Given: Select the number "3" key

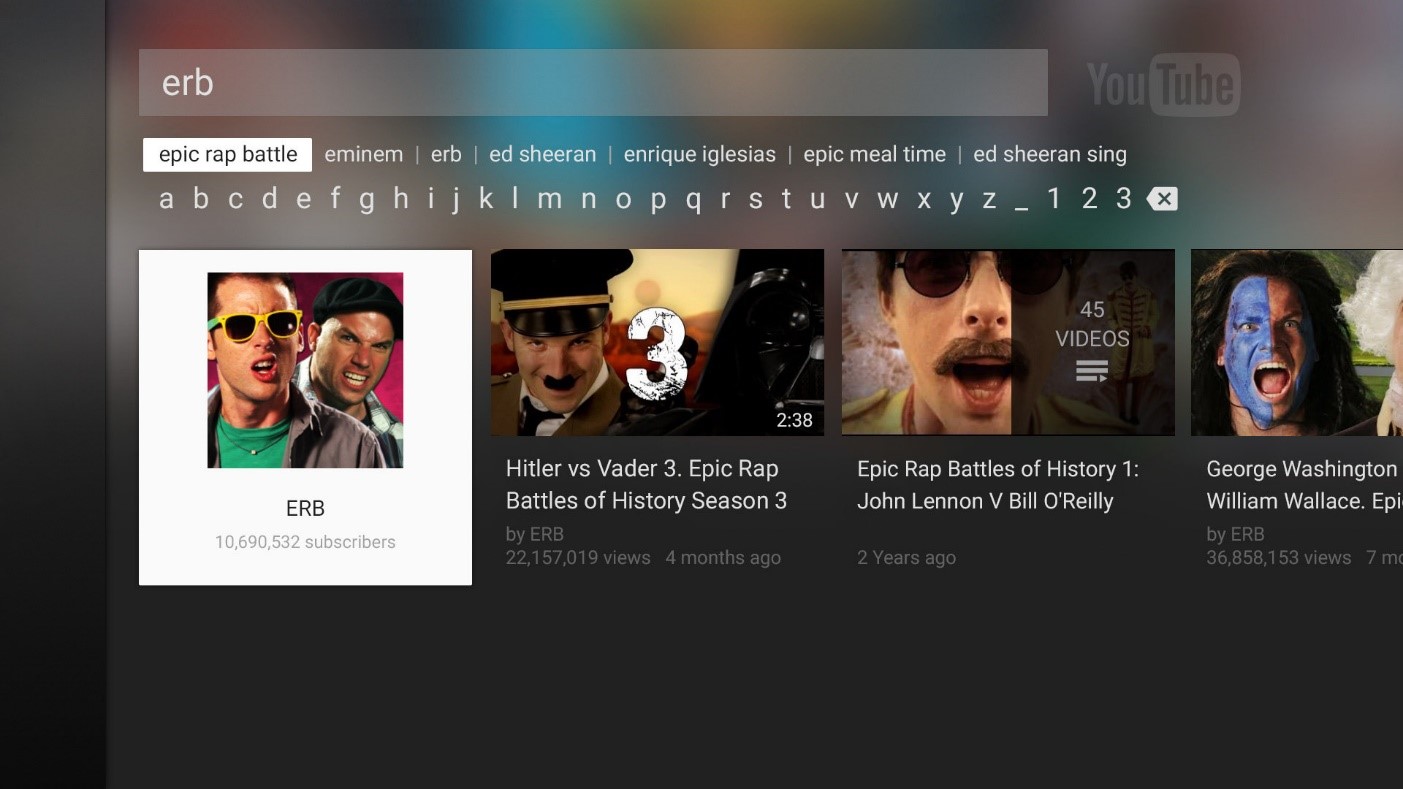Looking at the screenshot, I should point(1123,198).
